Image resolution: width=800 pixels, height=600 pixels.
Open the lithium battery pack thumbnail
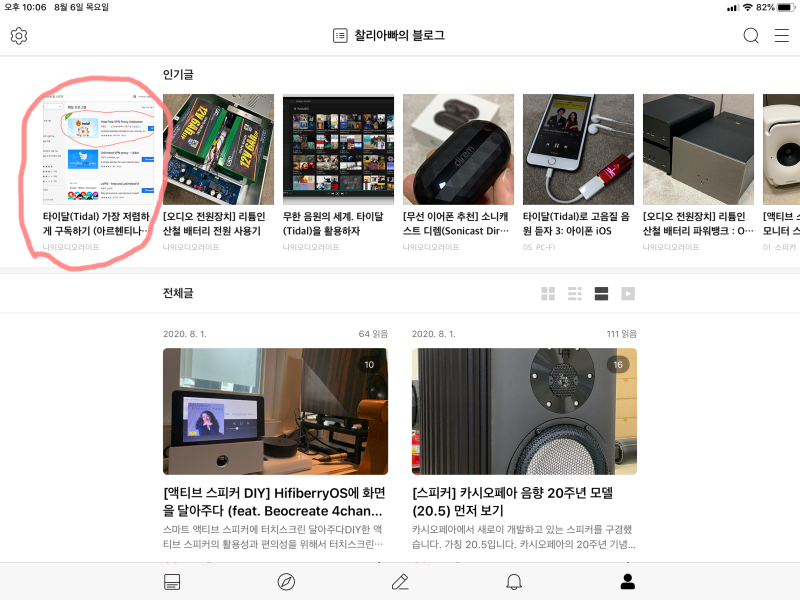[x=218, y=149]
